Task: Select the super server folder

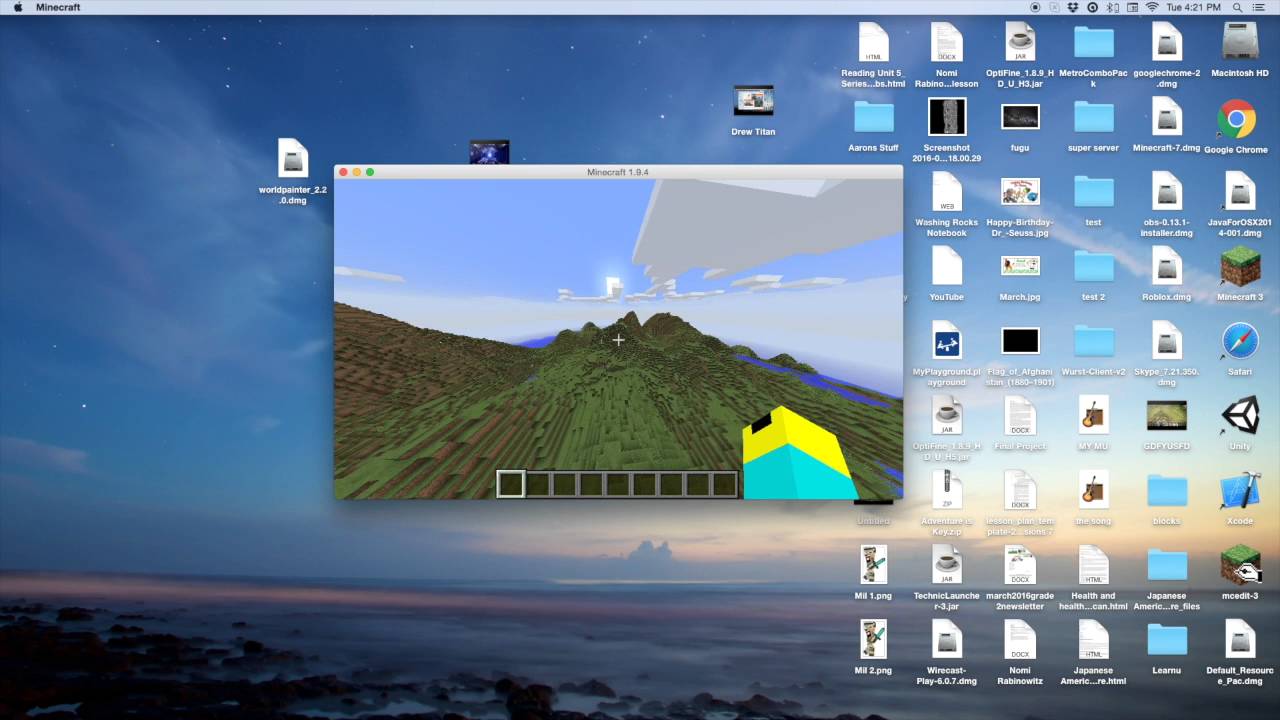Action: [1093, 117]
